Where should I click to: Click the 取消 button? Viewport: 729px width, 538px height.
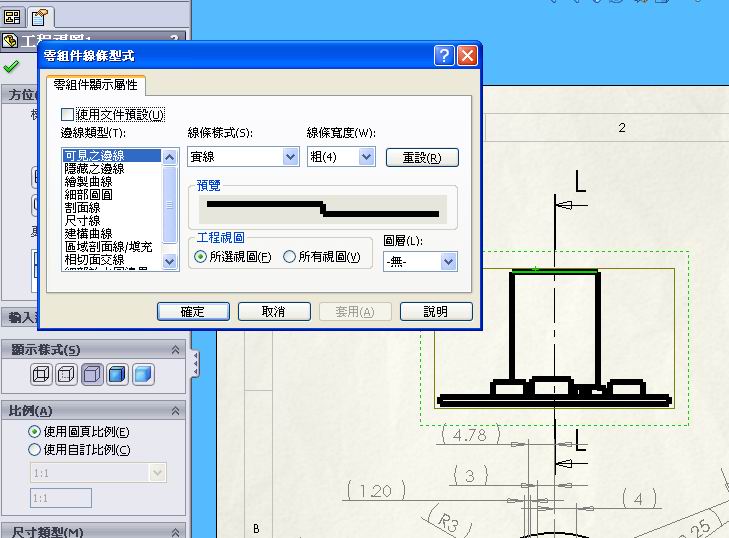coord(274,311)
